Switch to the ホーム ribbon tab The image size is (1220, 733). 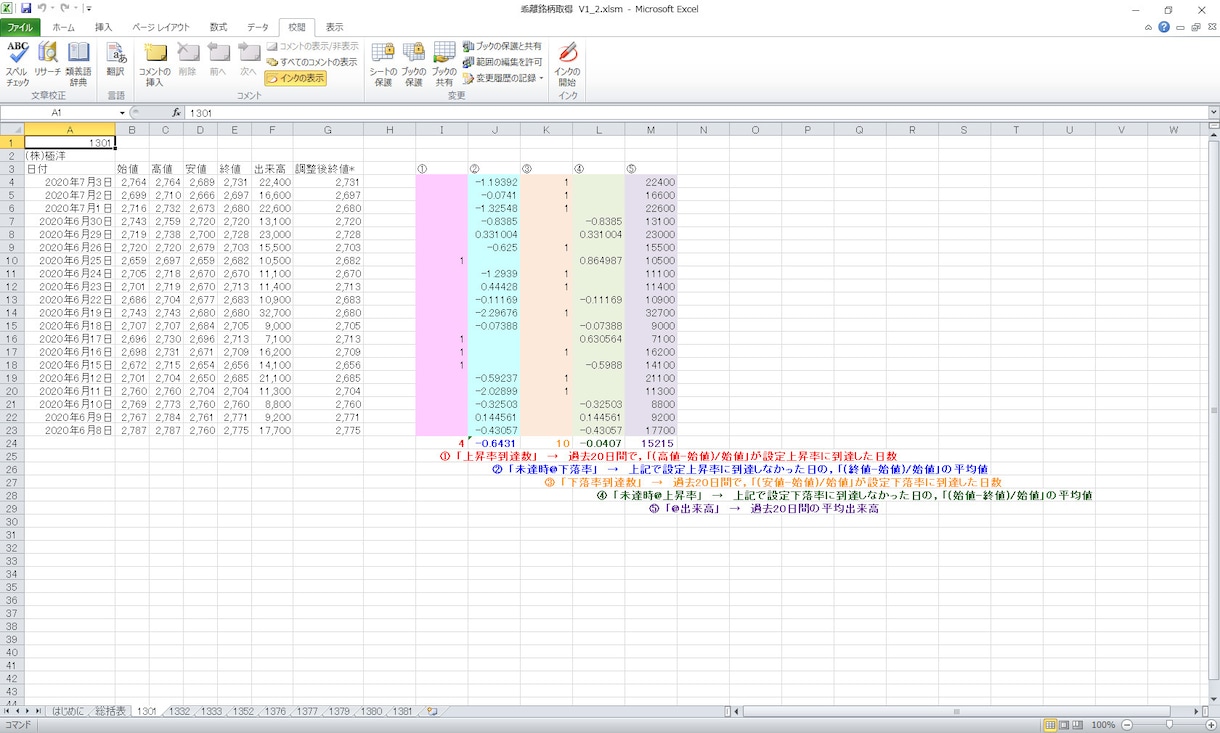[x=63, y=27]
